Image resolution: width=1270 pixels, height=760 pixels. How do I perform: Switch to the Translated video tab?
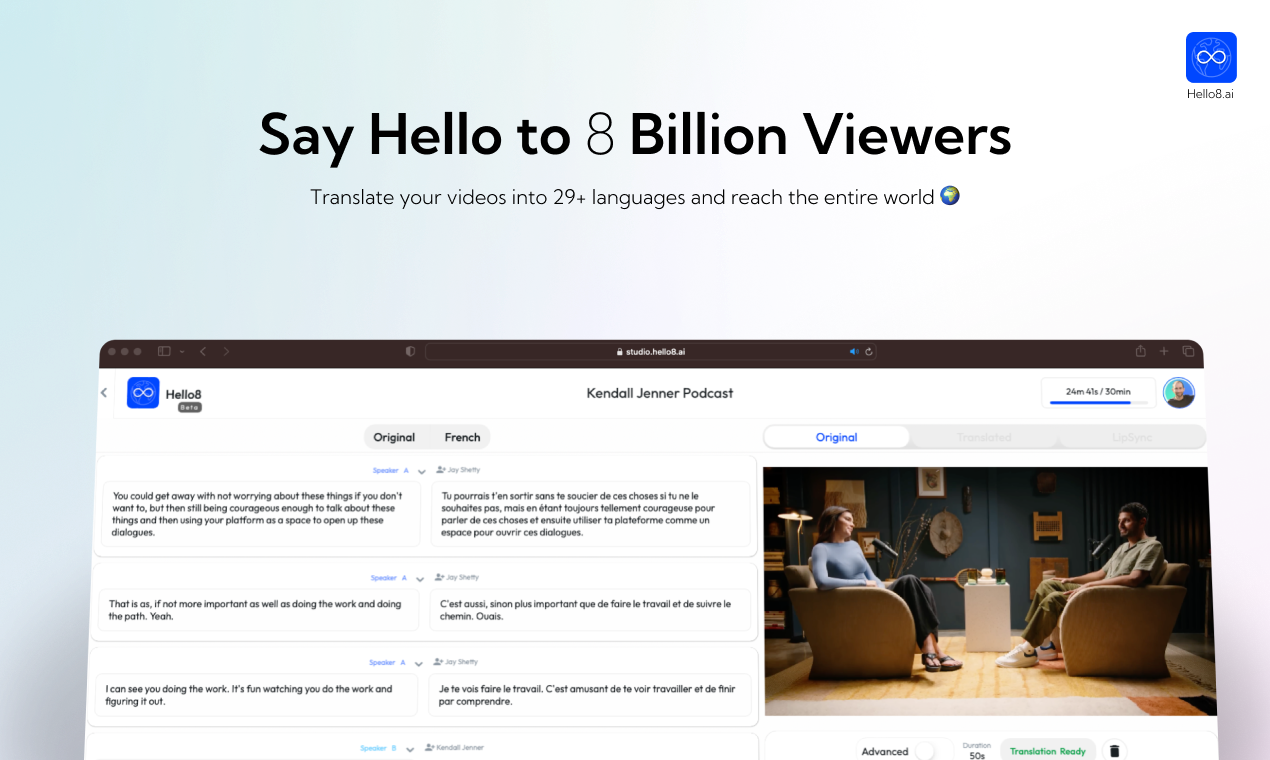[x=984, y=437]
